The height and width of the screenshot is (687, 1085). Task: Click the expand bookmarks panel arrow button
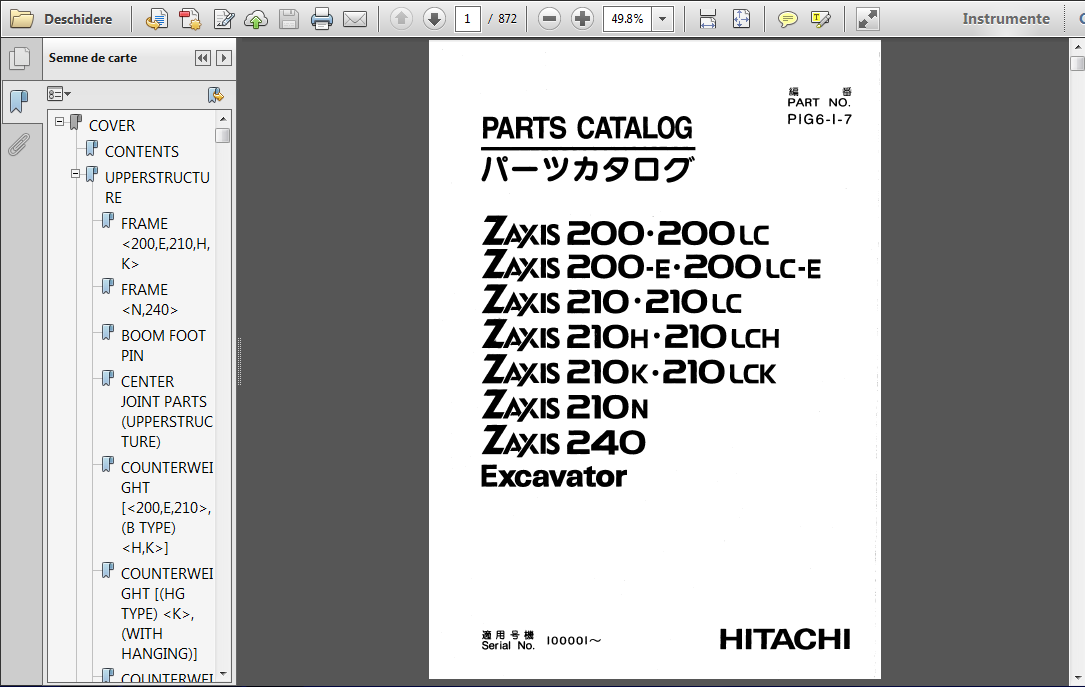tap(224, 58)
